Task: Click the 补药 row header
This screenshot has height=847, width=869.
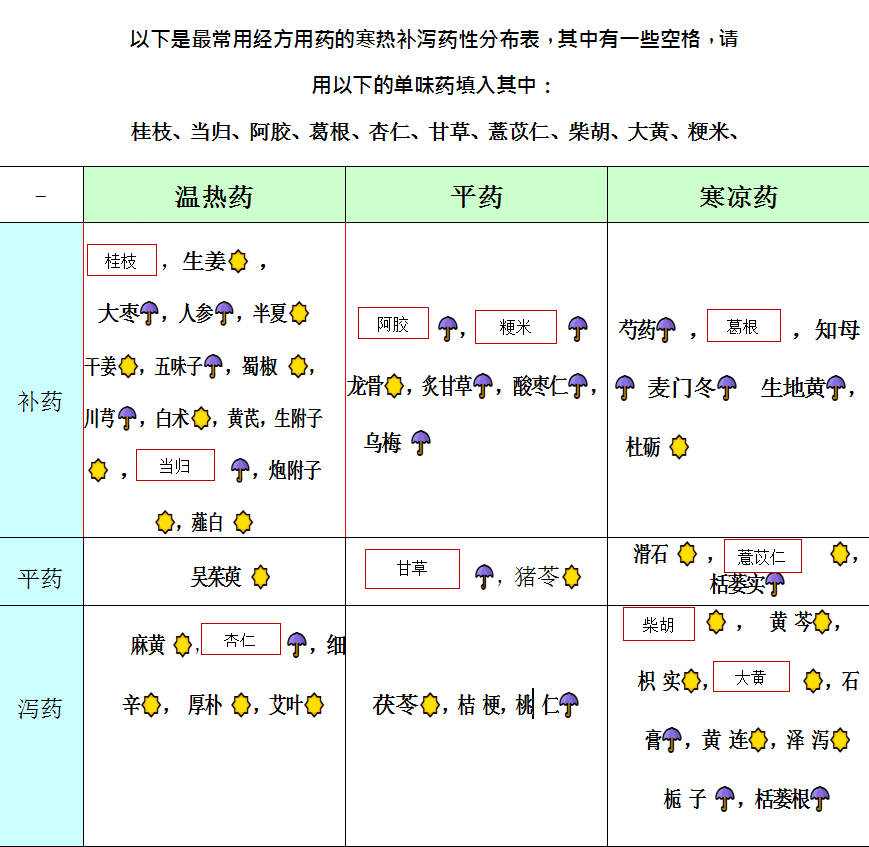Action: click(42, 380)
